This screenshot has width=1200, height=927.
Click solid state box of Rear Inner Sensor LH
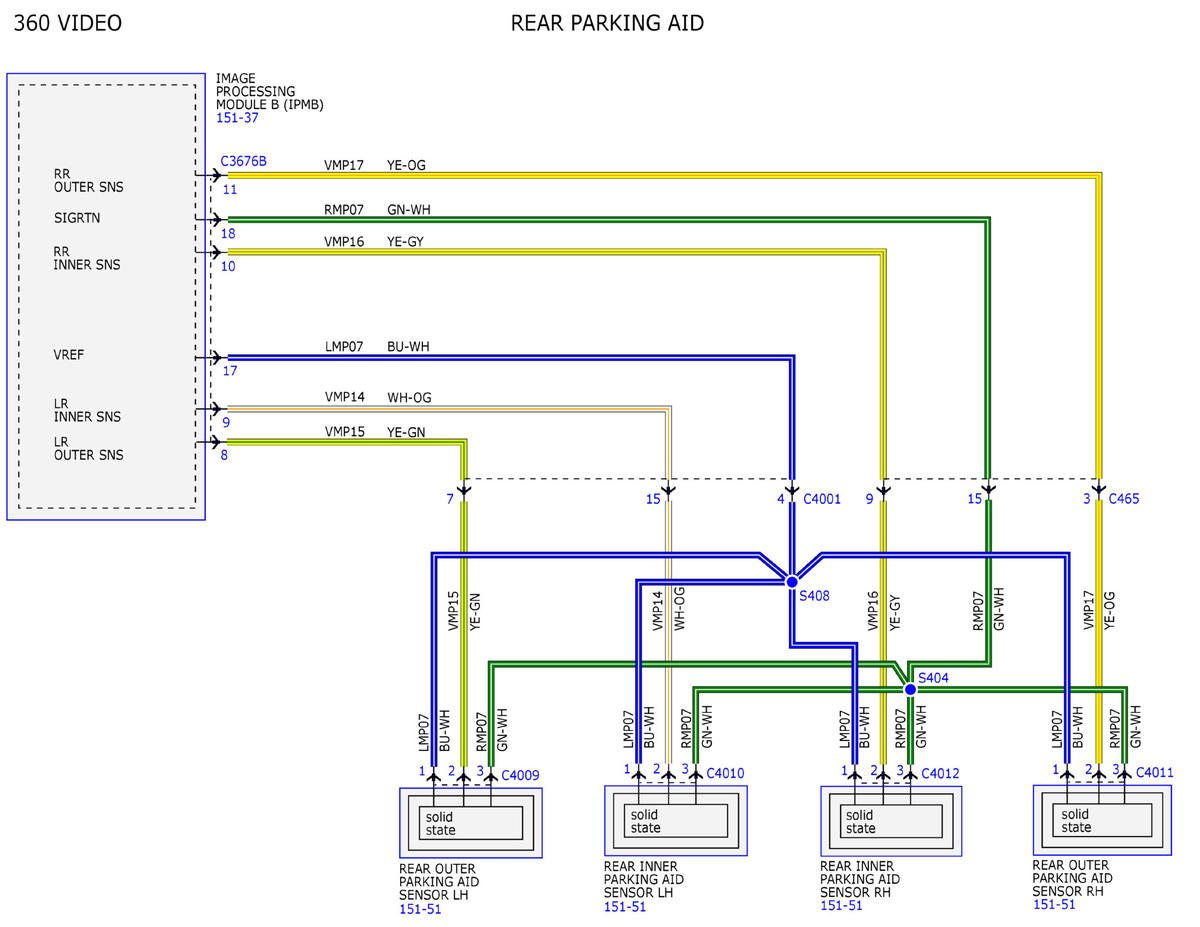tap(676, 821)
